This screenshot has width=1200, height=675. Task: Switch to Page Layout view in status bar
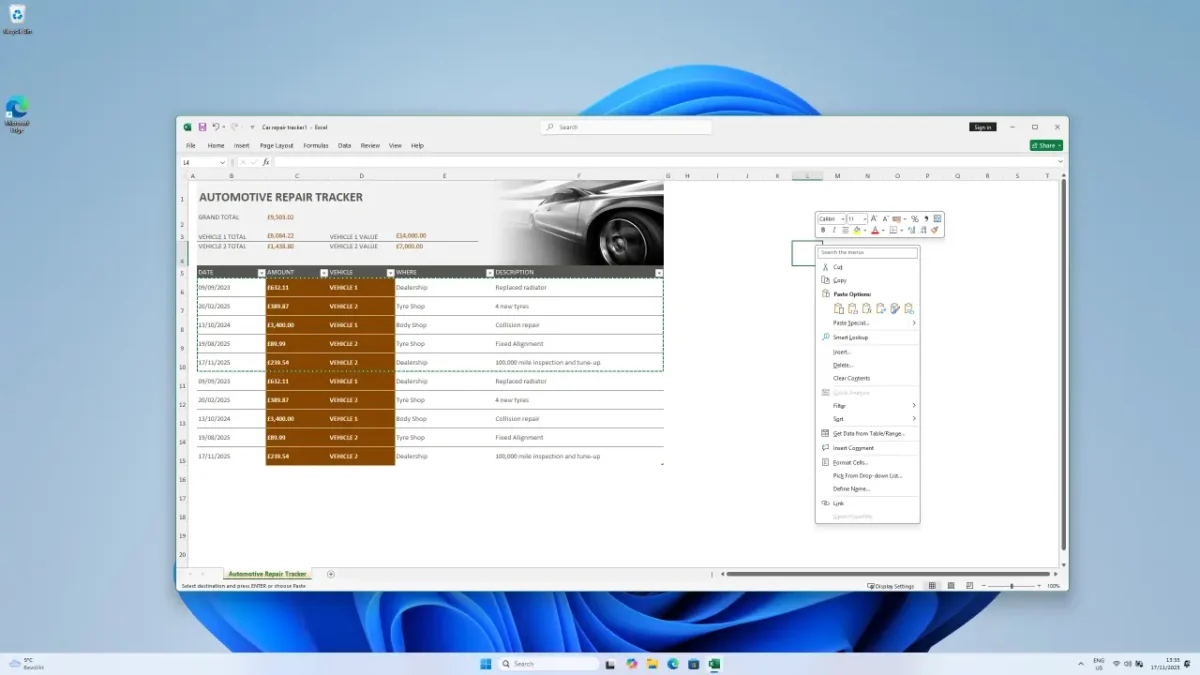pyautogui.click(x=950, y=586)
